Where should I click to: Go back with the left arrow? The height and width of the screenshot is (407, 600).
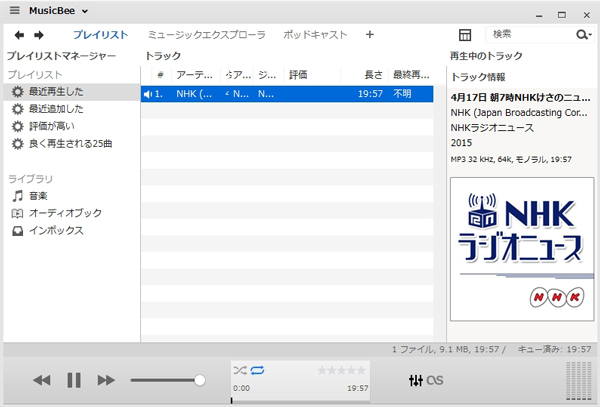pyautogui.click(x=19, y=35)
